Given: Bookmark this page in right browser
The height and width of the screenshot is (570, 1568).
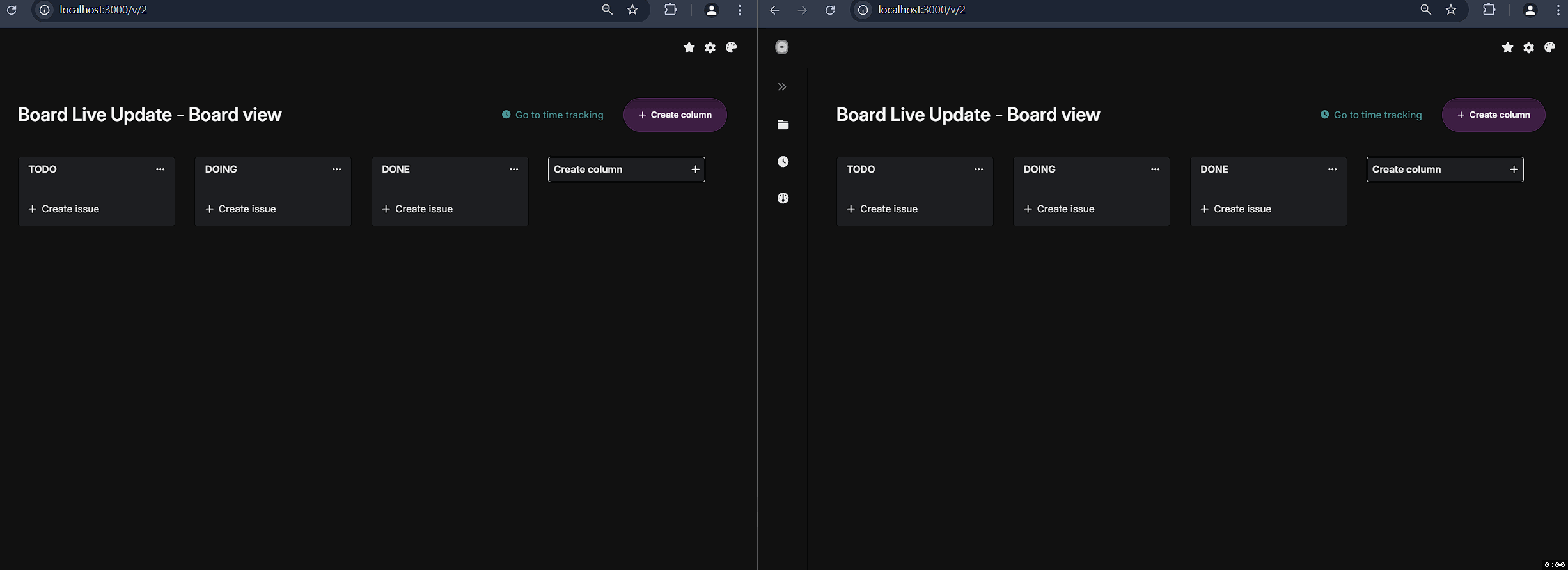Looking at the screenshot, I should [1451, 10].
